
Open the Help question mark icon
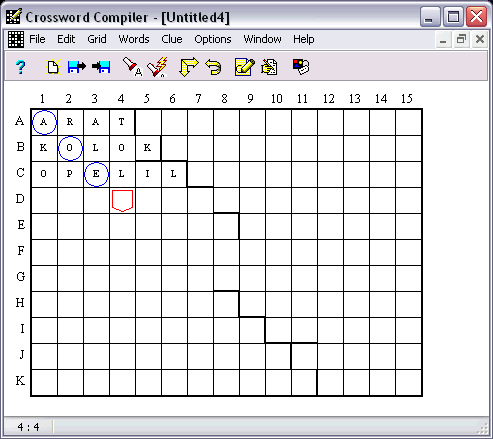pyautogui.click(x=21, y=67)
